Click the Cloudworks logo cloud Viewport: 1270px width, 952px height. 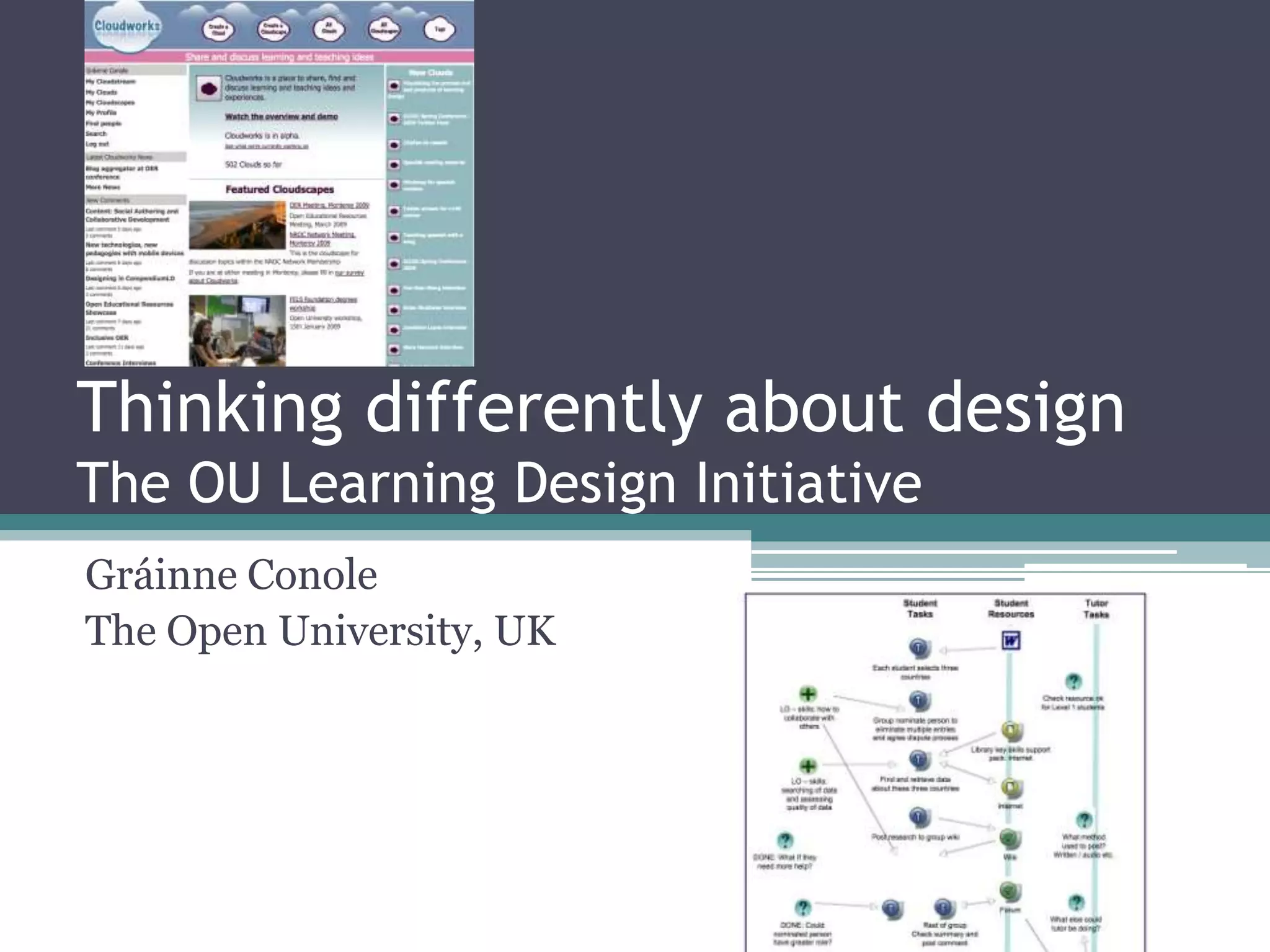127,27
